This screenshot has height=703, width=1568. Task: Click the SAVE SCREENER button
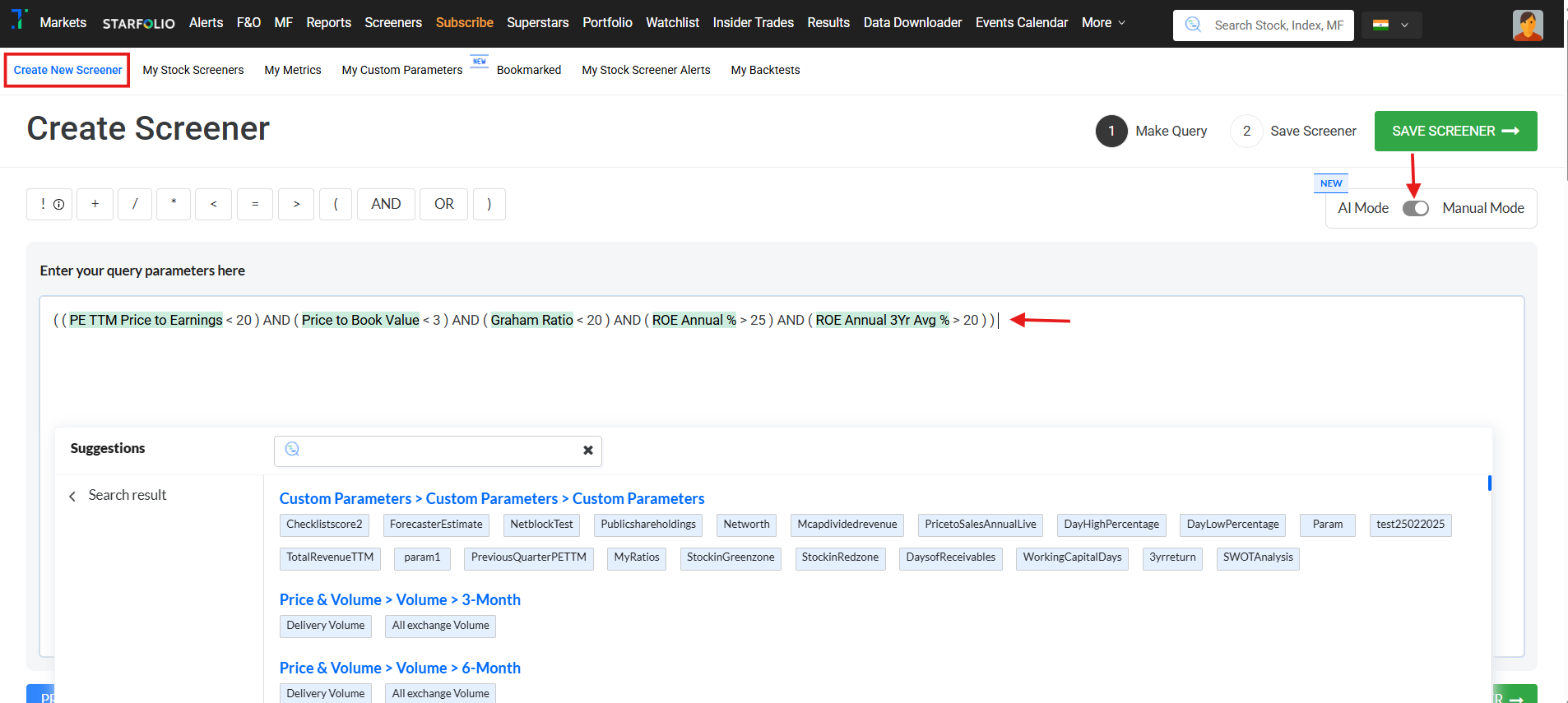click(x=1455, y=131)
